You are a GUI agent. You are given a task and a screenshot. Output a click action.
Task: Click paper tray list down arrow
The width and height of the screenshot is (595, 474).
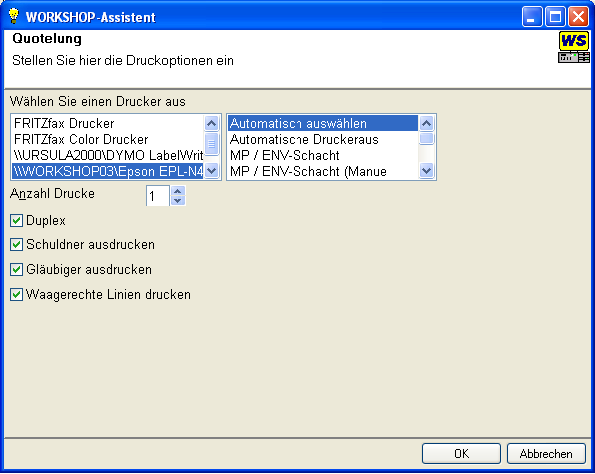(x=427, y=170)
